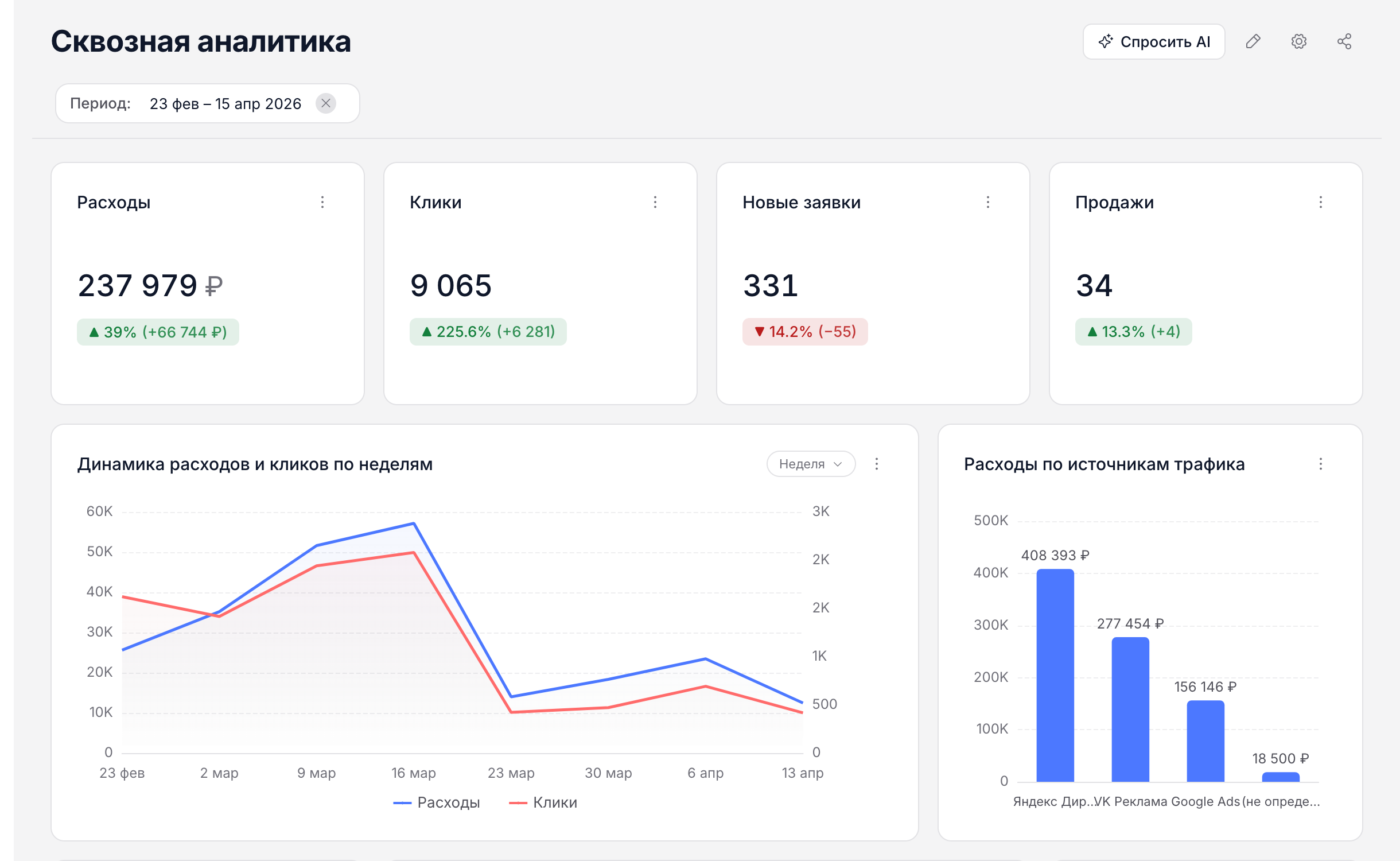Click the 16 мар axis label
Image resolution: width=1400 pixels, height=861 pixels.
414,773
